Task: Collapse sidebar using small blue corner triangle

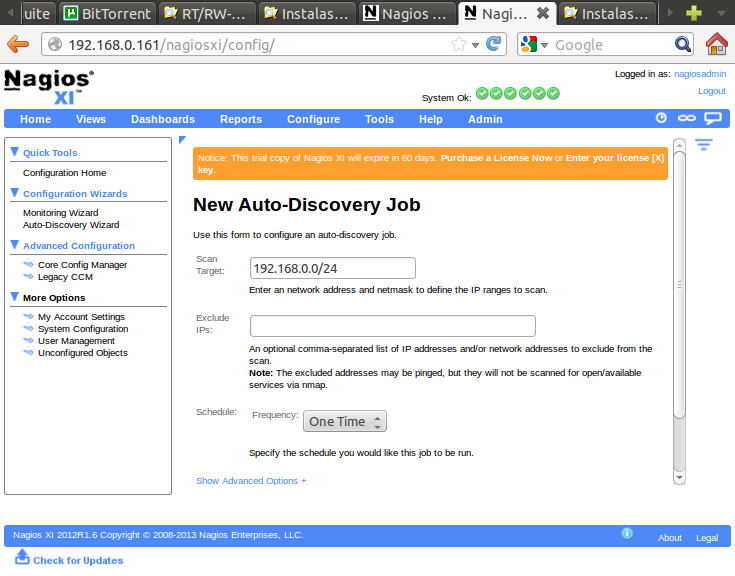Action: coord(183,140)
